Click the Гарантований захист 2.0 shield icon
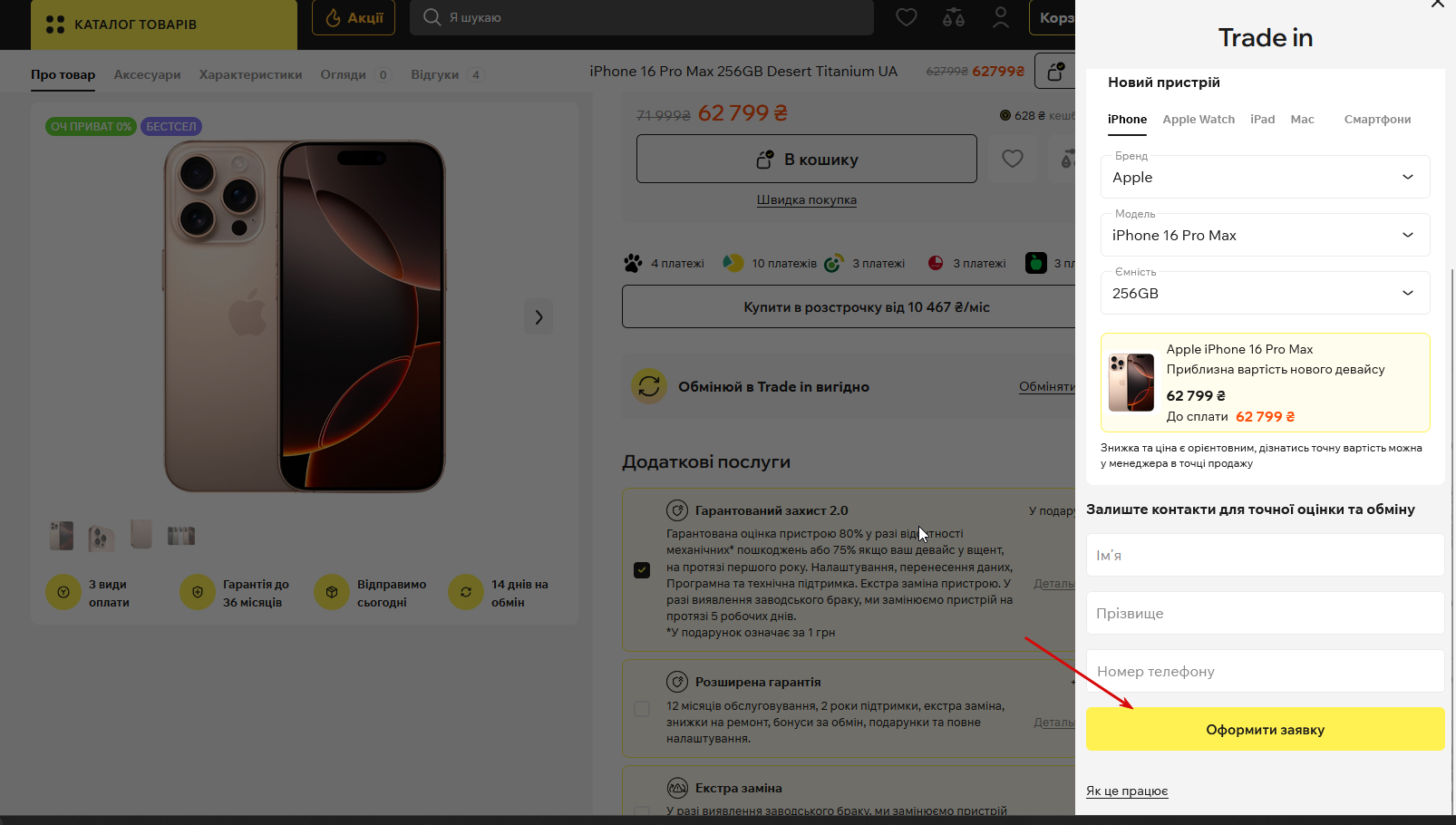 click(677, 510)
